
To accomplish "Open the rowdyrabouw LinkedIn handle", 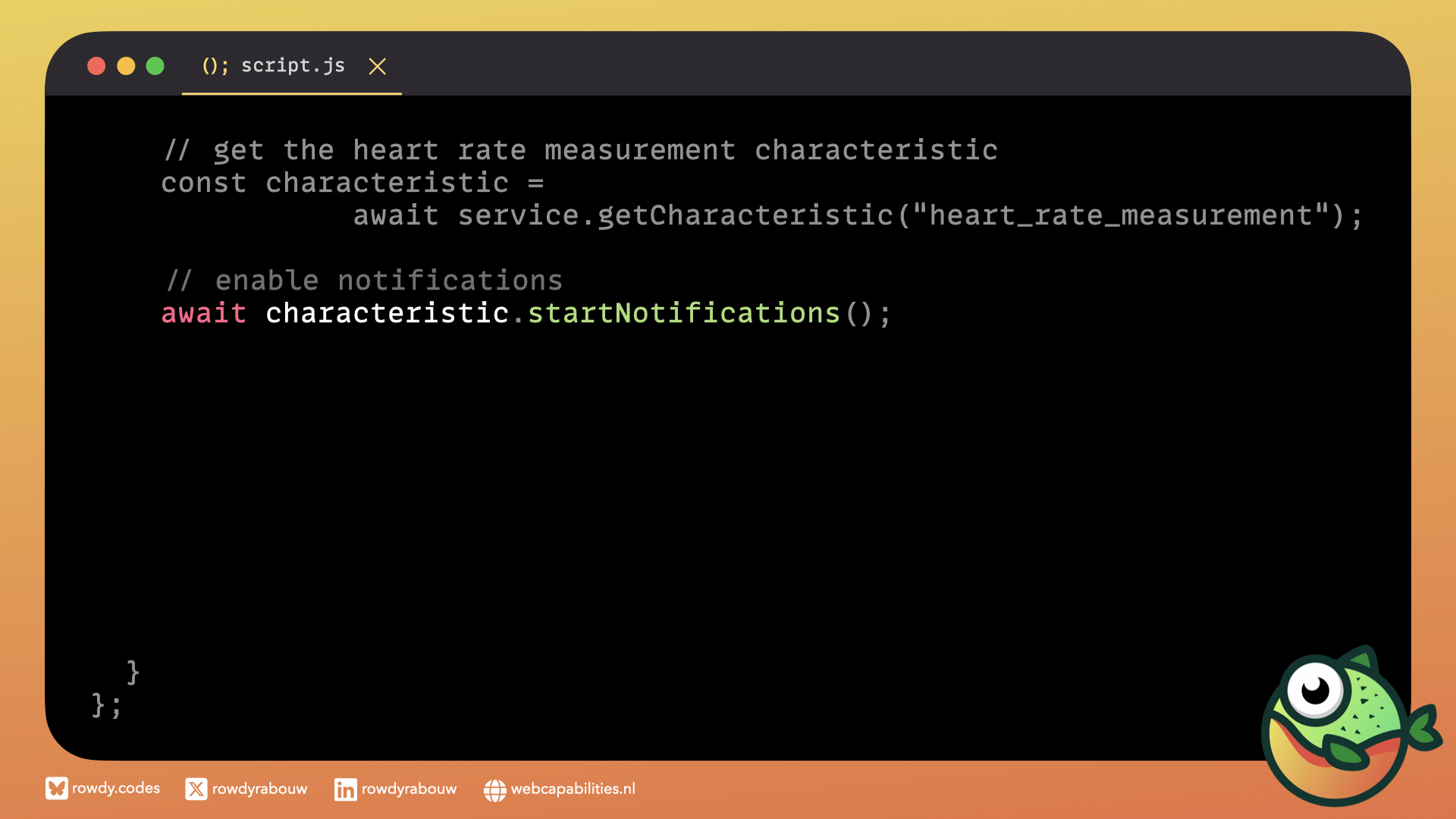I will [409, 789].
